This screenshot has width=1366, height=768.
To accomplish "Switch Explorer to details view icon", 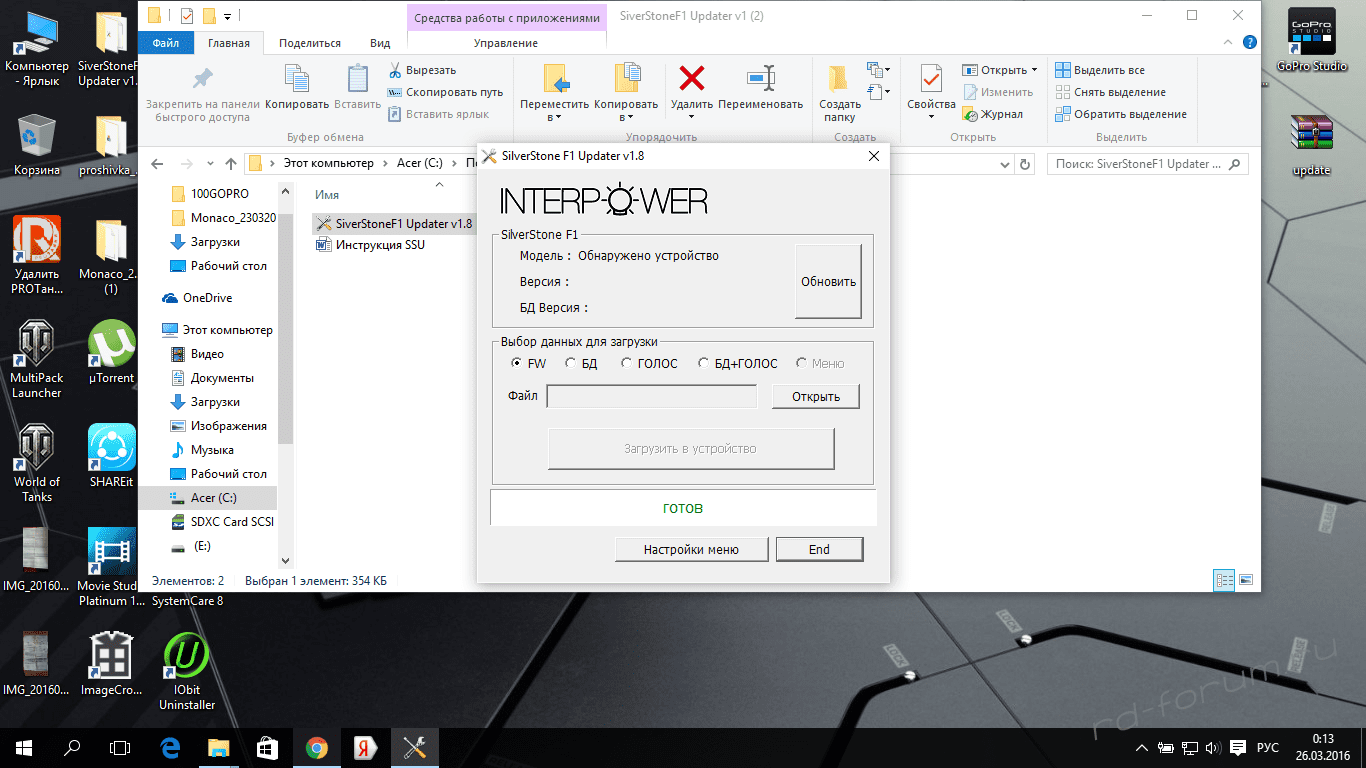I will coord(1224,579).
